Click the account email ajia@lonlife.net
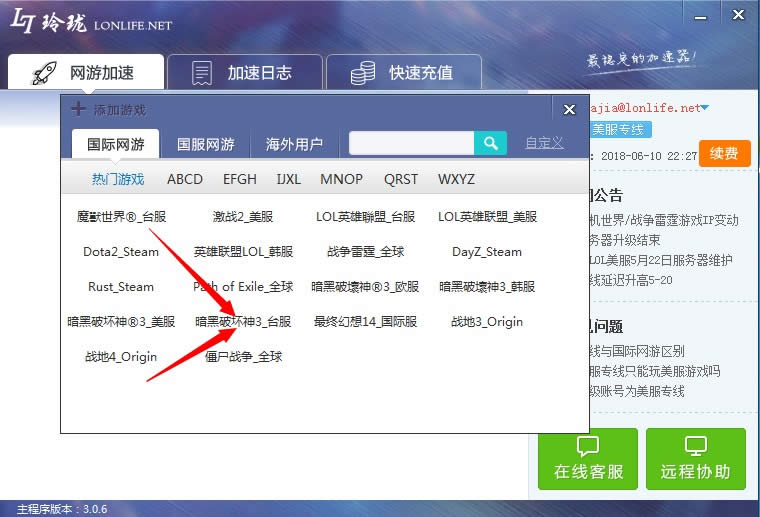This screenshot has height=517, width=760. [x=645, y=108]
